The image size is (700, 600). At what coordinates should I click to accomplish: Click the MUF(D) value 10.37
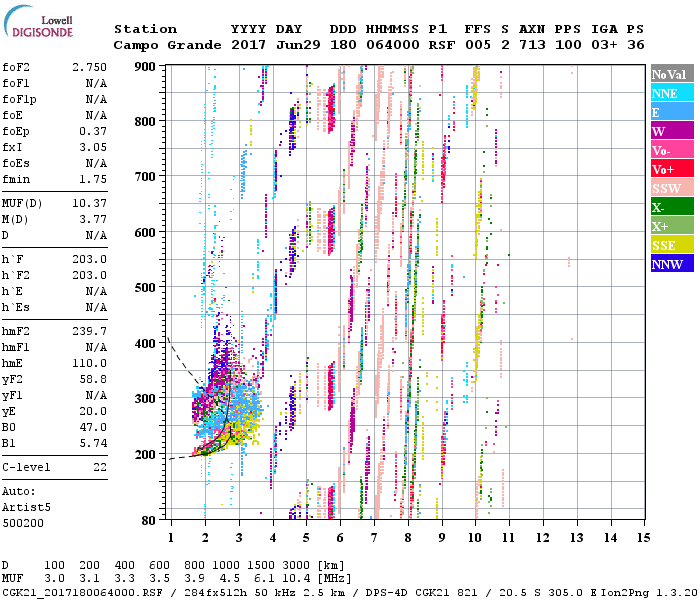(x=89, y=203)
